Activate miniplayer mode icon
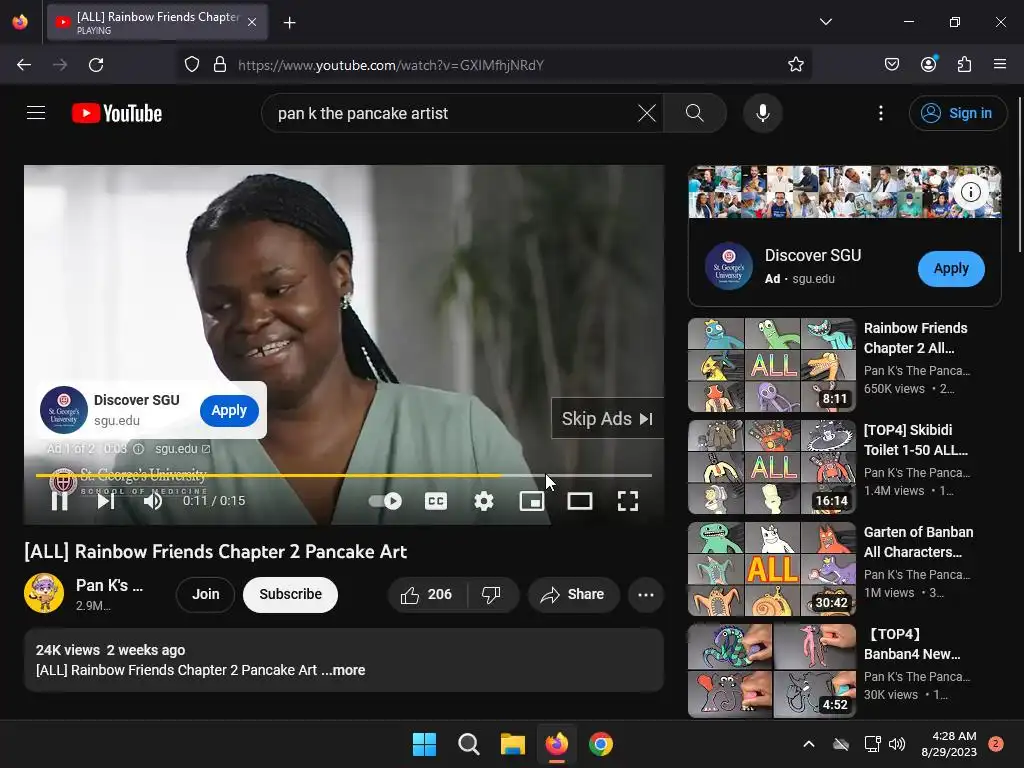 (532, 501)
